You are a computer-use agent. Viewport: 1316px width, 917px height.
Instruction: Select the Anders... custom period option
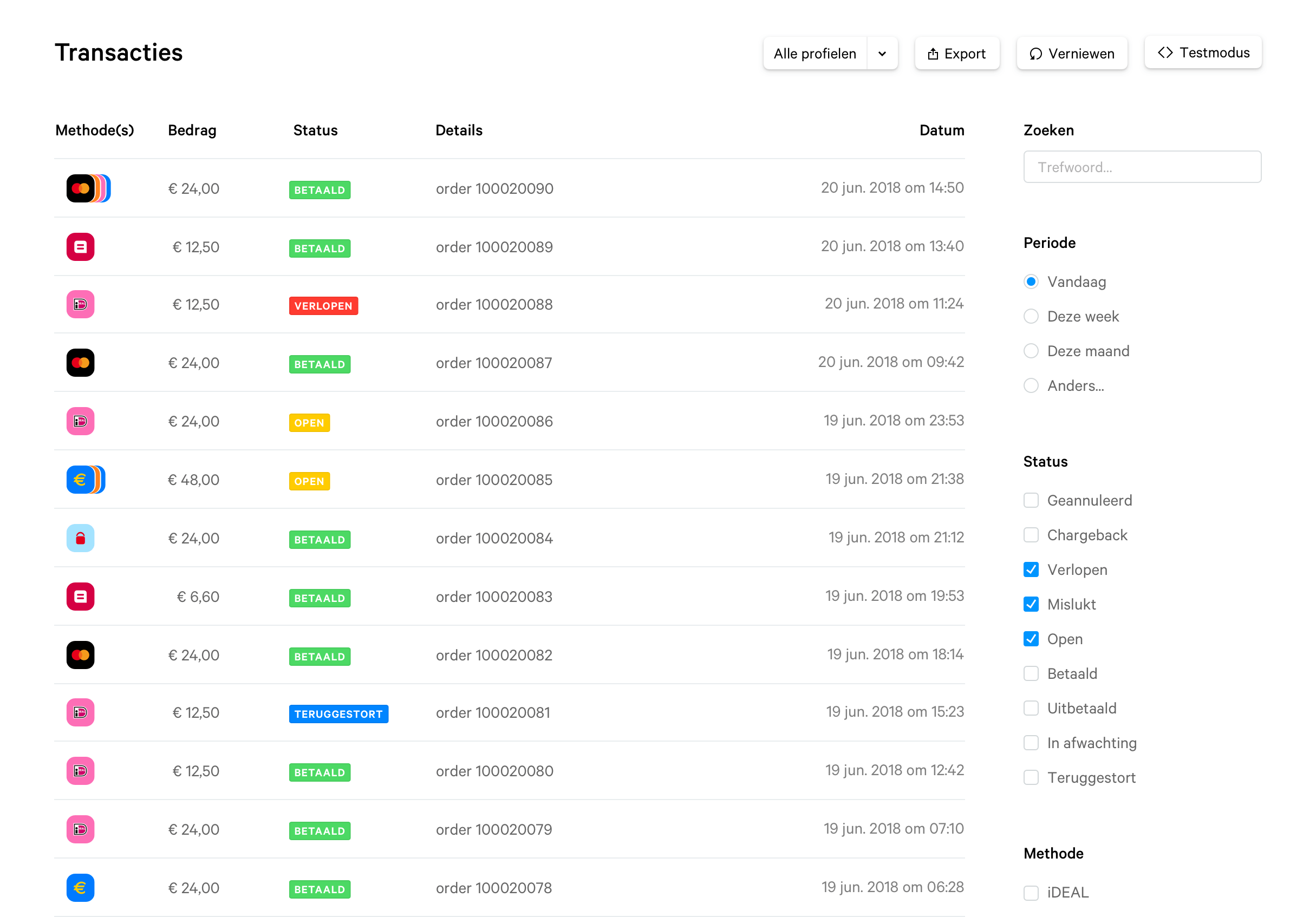(1031, 385)
